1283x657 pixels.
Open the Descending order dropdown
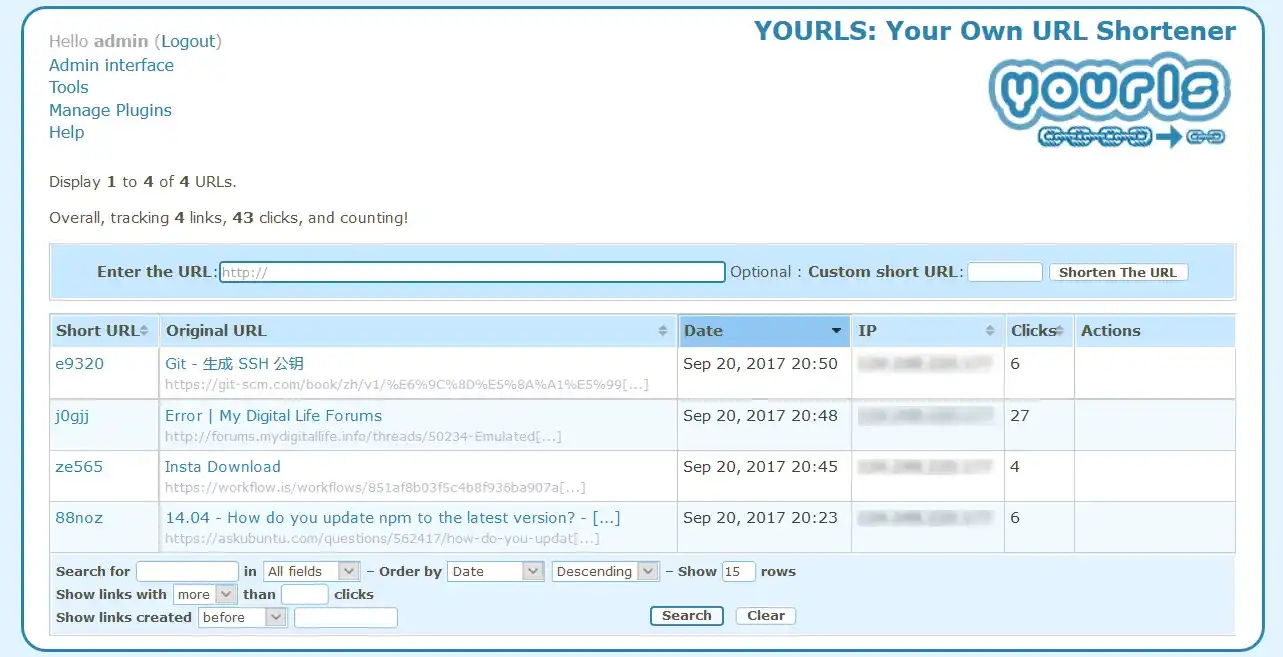(x=605, y=572)
